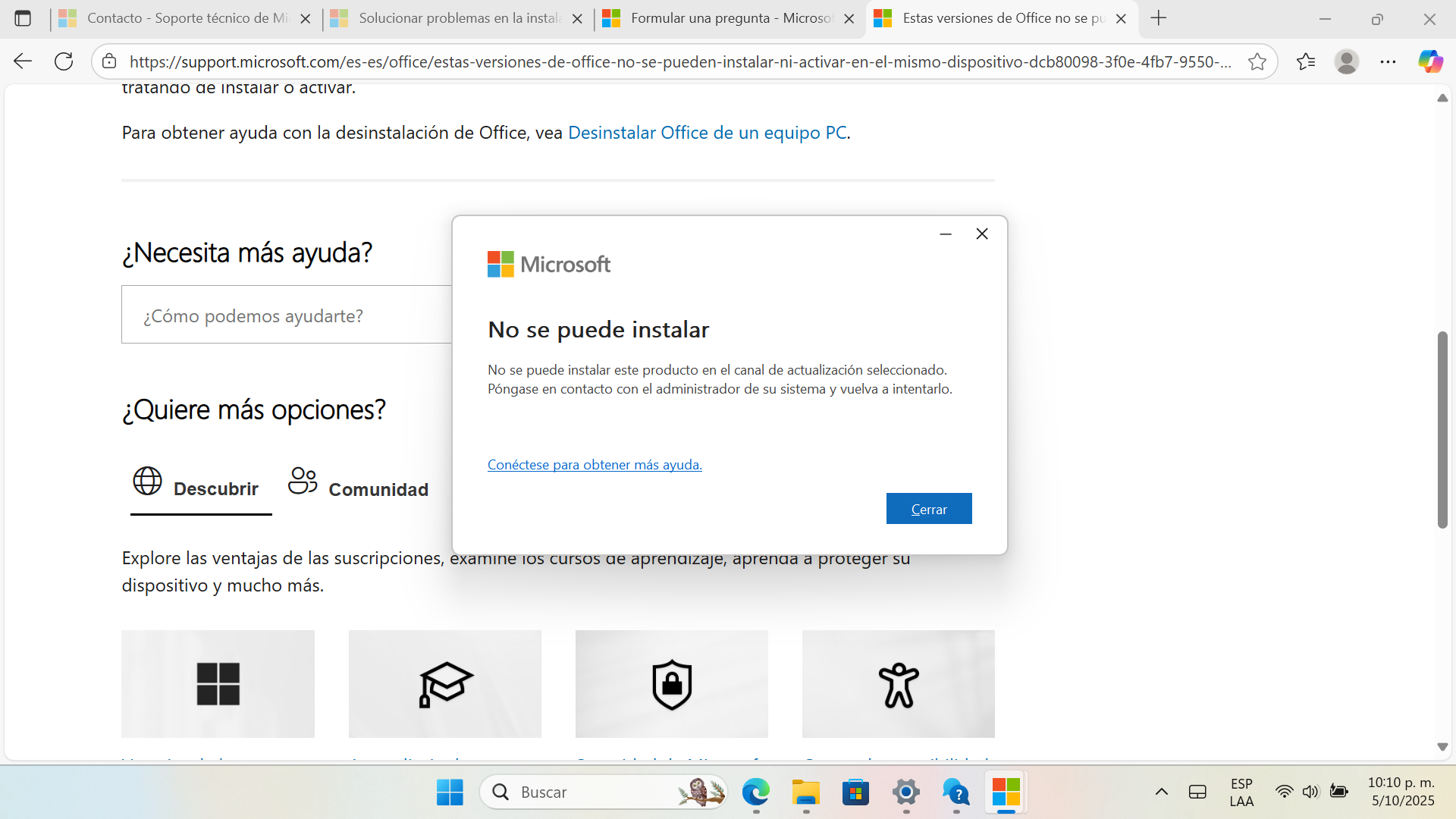Image resolution: width=1456 pixels, height=819 pixels.
Task: Open the Windows logo card thumbnail
Action: 218,683
